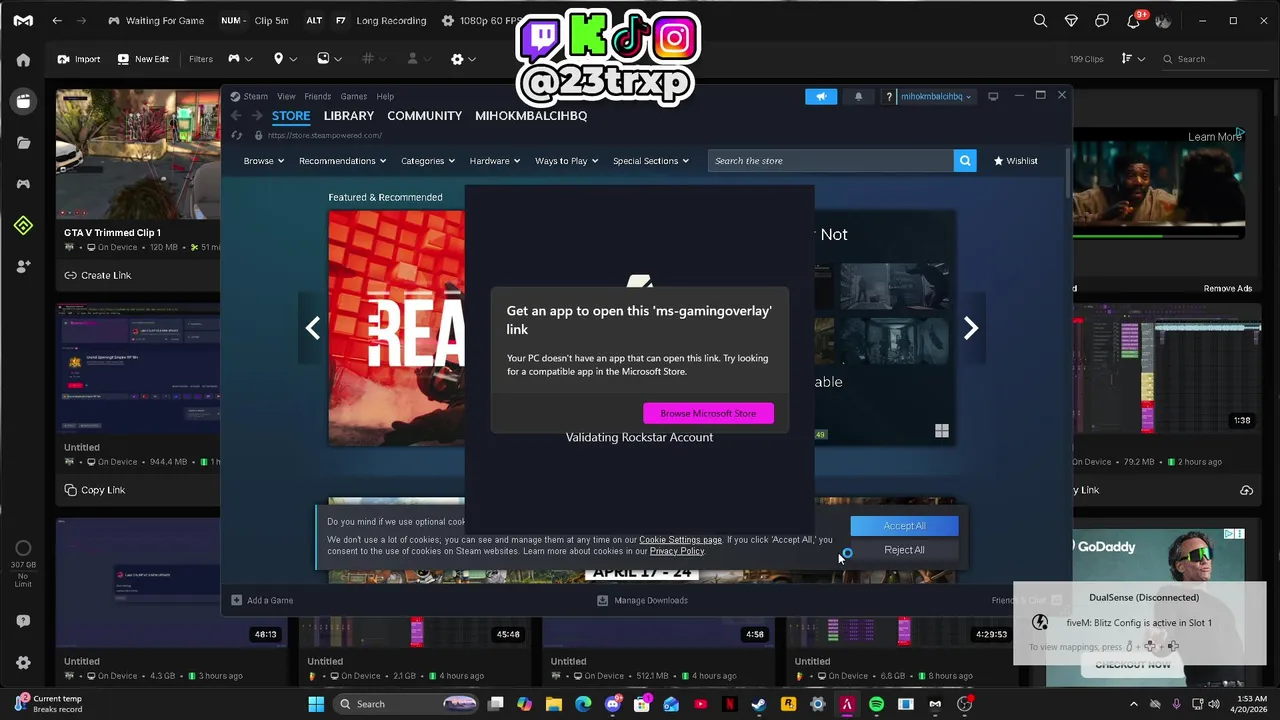This screenshot has width=1280, height=720.
Task: Click the Steam announcements megaphone button
Action: [x=821, y=96]
